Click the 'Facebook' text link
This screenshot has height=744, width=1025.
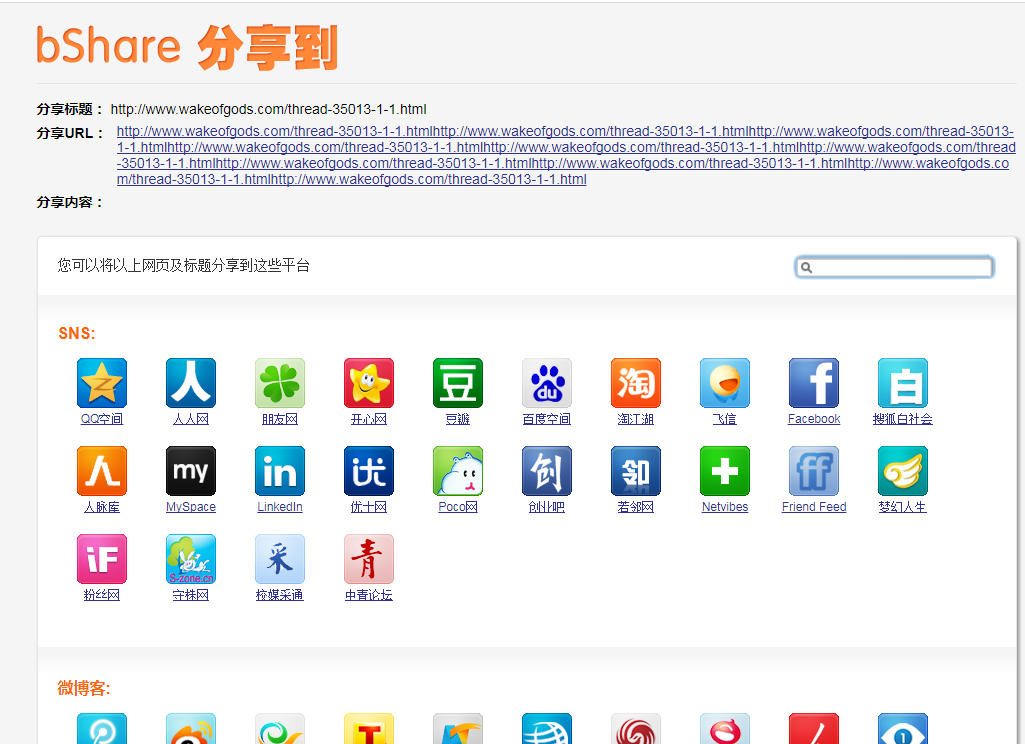[814, 419]
